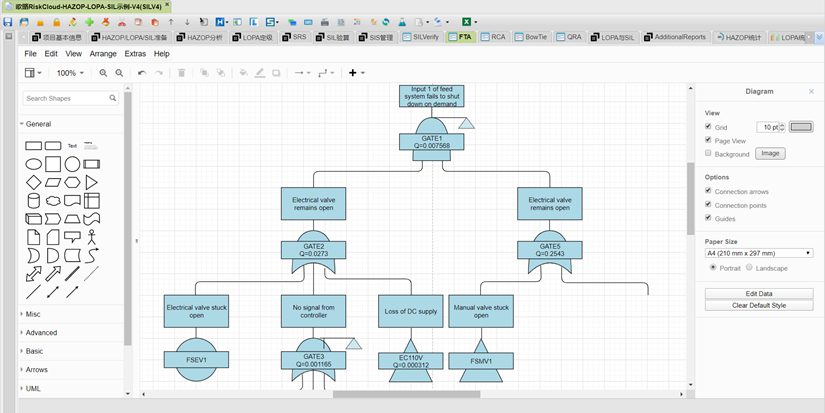This screenshot has width=825, height=413.
Task: Select the stick figure actor shape
Action: click(91, 237)
